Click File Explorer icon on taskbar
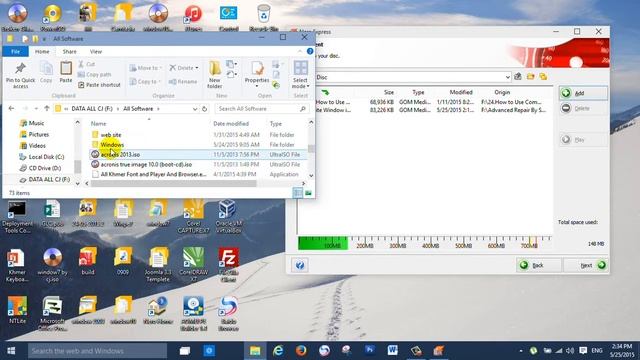This screenshot has width=640, height=360. click(255, 351)
